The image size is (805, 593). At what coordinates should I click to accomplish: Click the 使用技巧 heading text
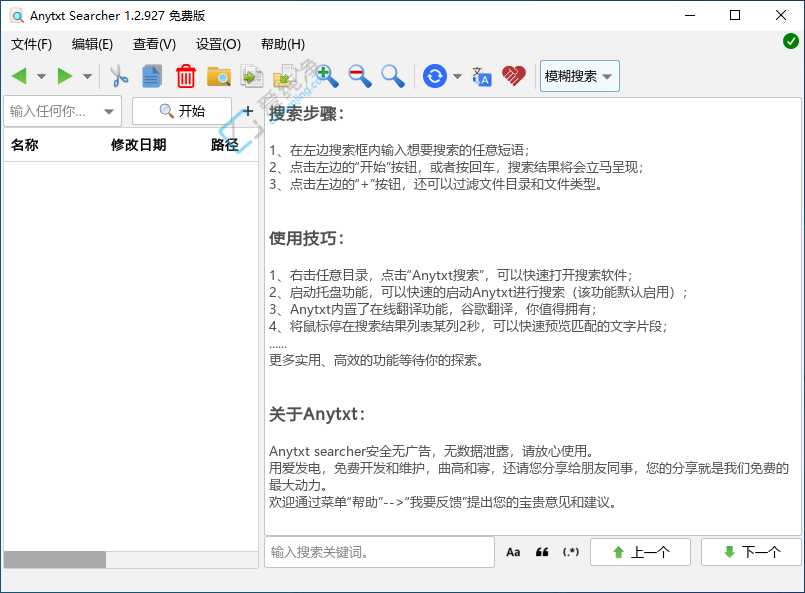click(x=306, y=238)
